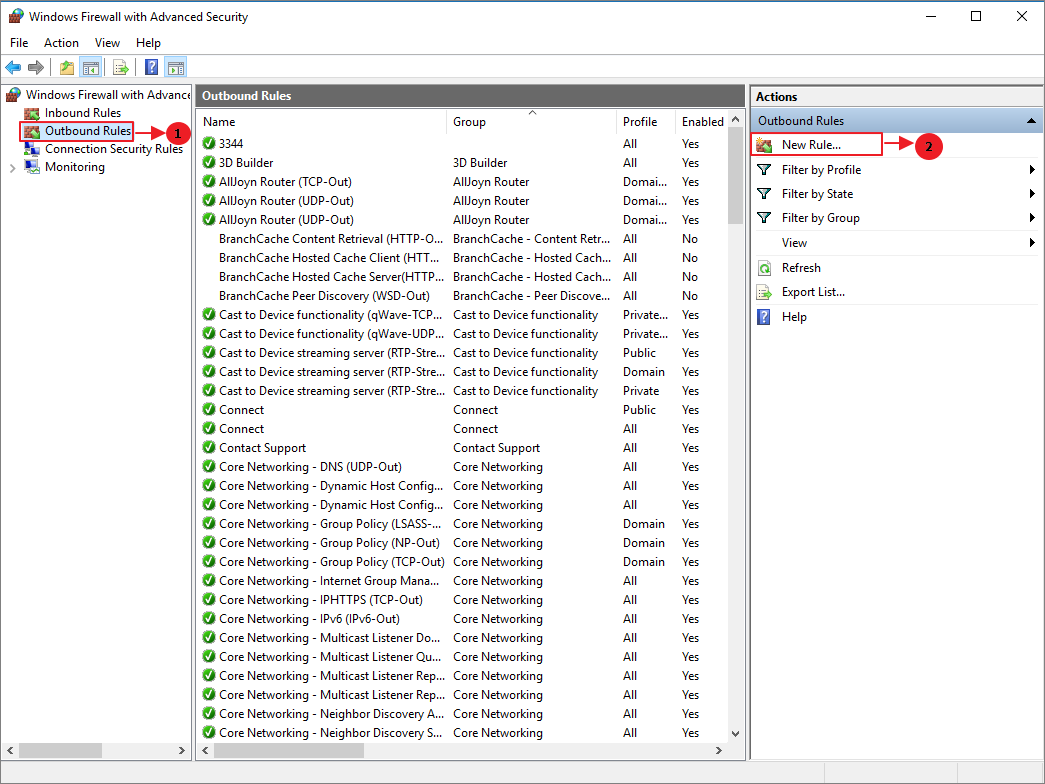Click the Up One Level folder icon
The width and height of the screenshot is (1045, 784).
[x=67, y=67]
